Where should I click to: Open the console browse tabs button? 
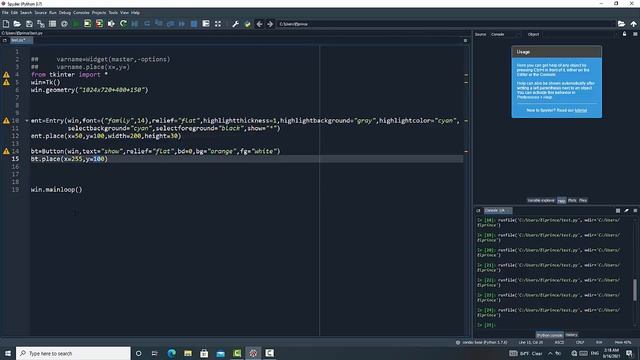[478, 211]
